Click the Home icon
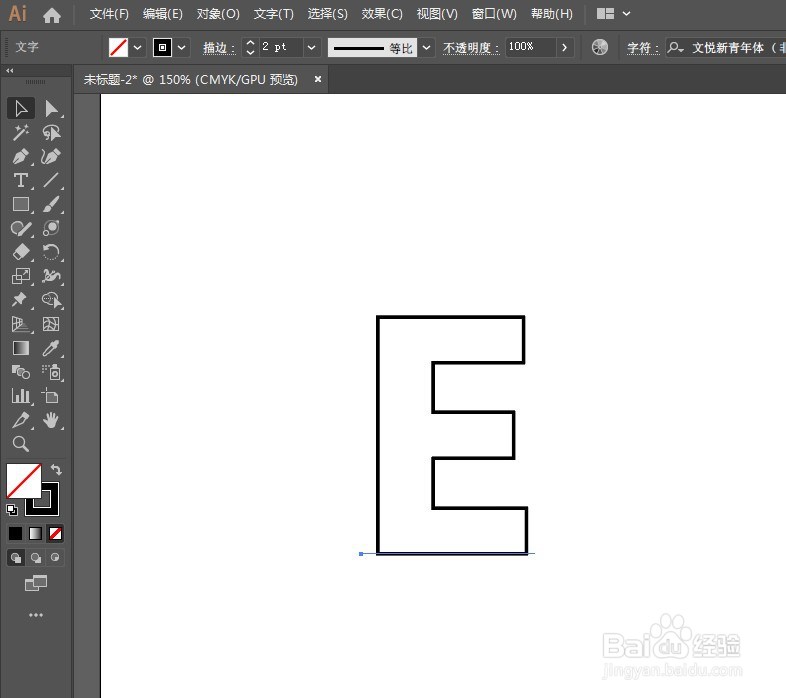Screen dimensions: 786x698 point(52,15)
